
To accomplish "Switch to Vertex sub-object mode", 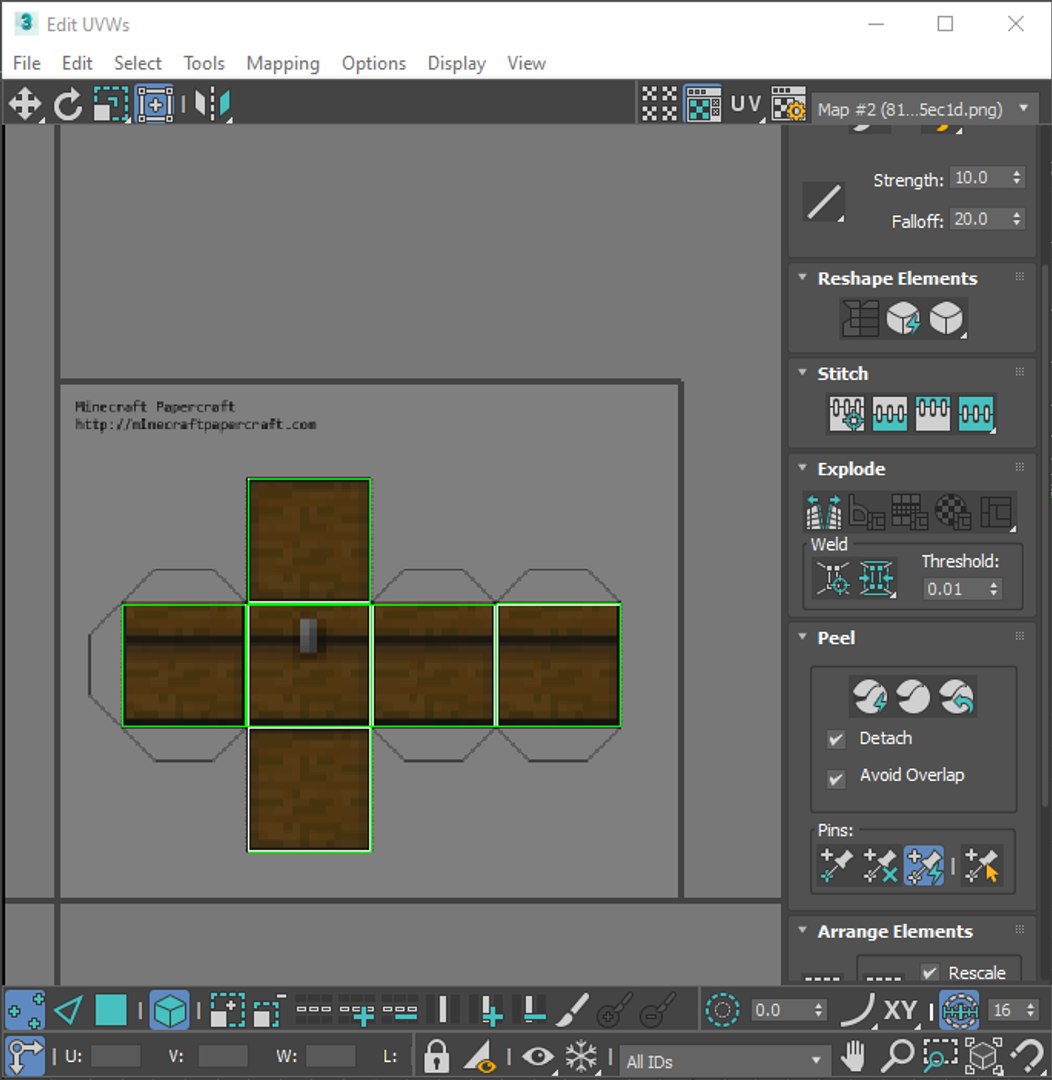I will (25, 1010).
